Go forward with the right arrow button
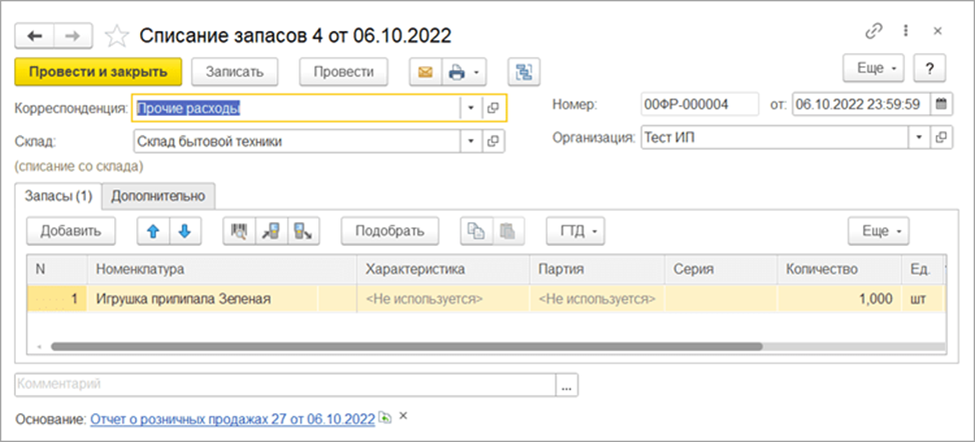The height and width of the screenshot is (442, 975). pos(73,36)
